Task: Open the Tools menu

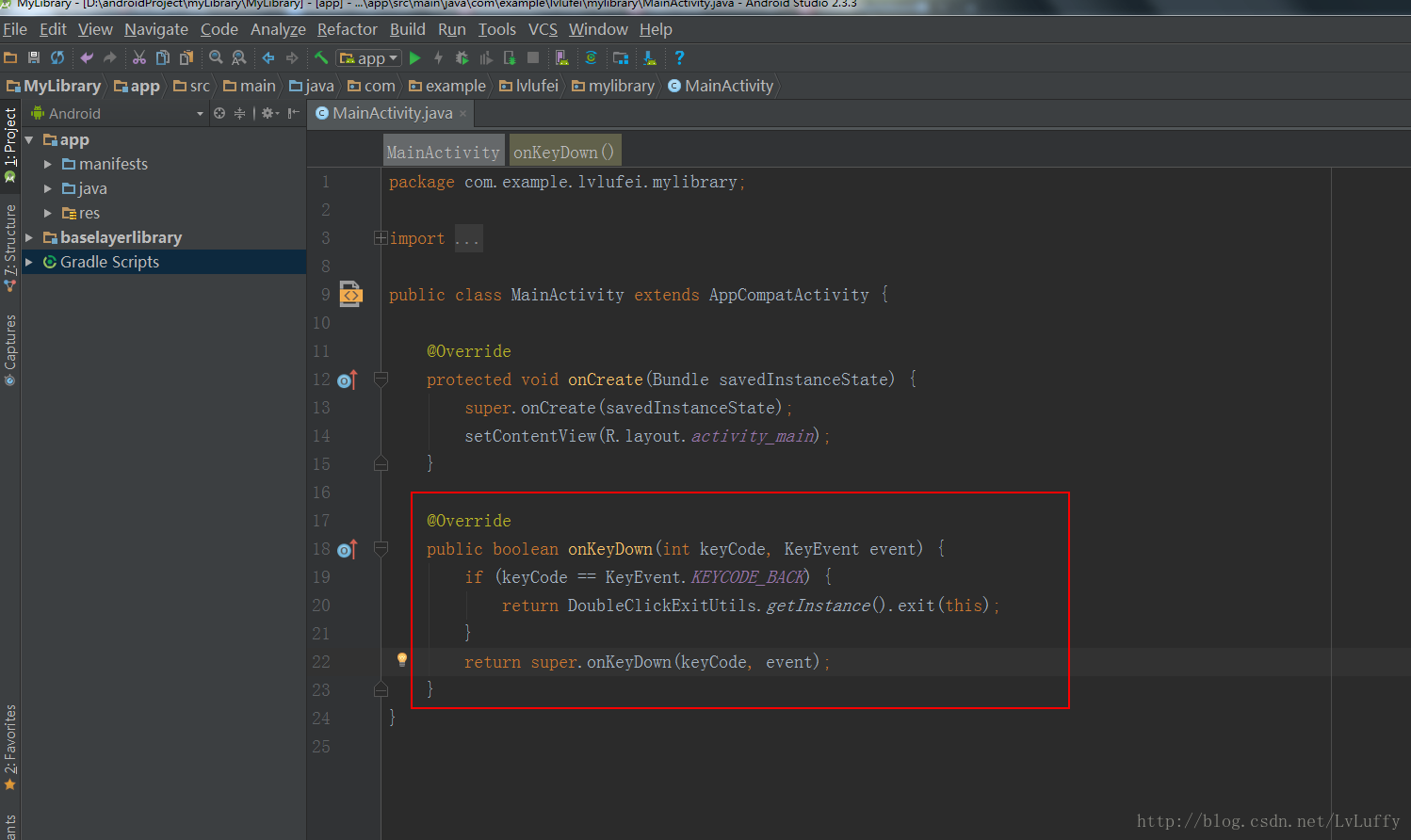Action: click(x=497, y=29)
